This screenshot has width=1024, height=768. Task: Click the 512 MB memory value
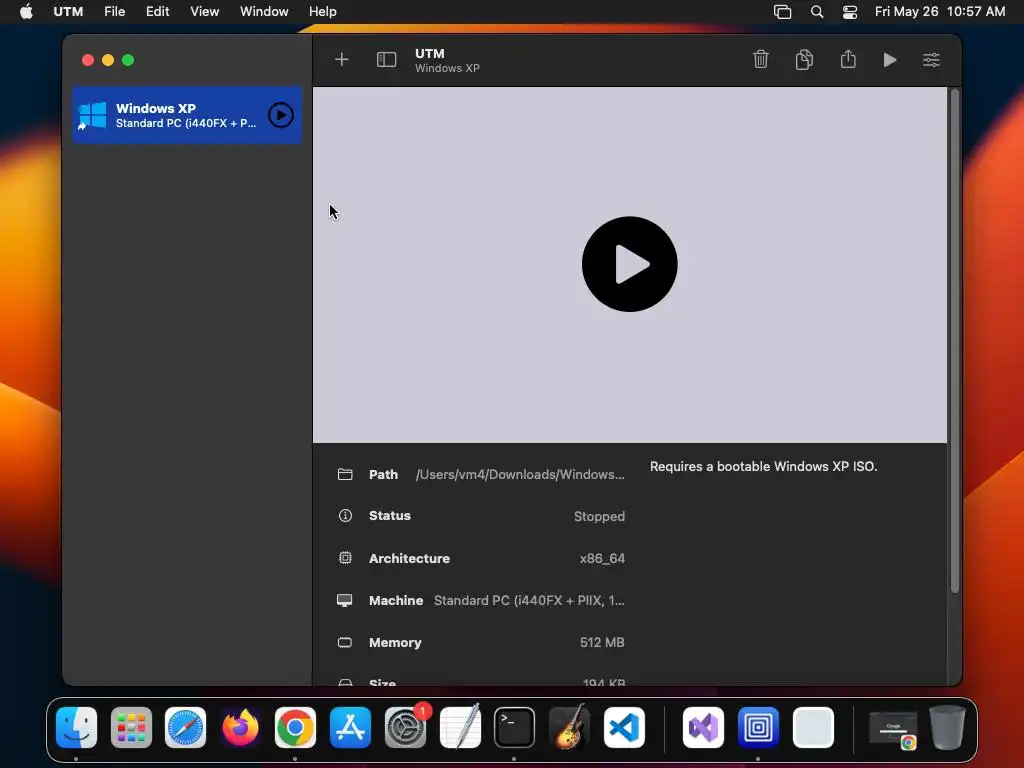[602, 643]
